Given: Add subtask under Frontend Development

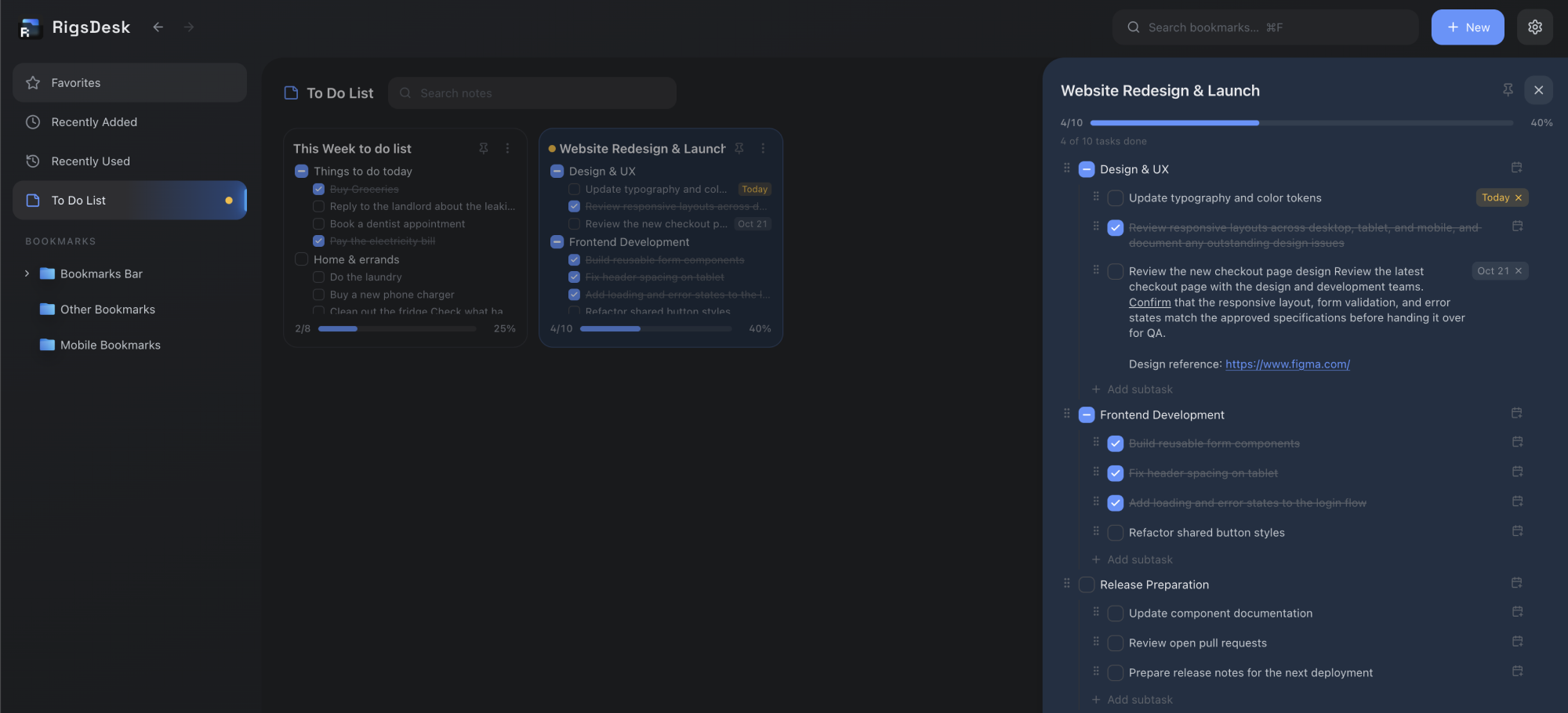Looking at the screenshot, I should [x=1132, y=559].
